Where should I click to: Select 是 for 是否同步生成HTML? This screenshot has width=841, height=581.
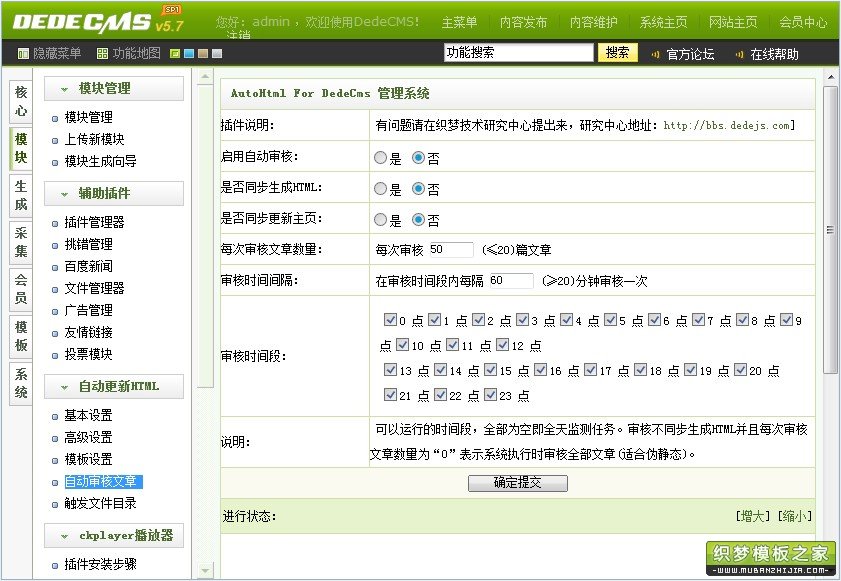(380, 189)
